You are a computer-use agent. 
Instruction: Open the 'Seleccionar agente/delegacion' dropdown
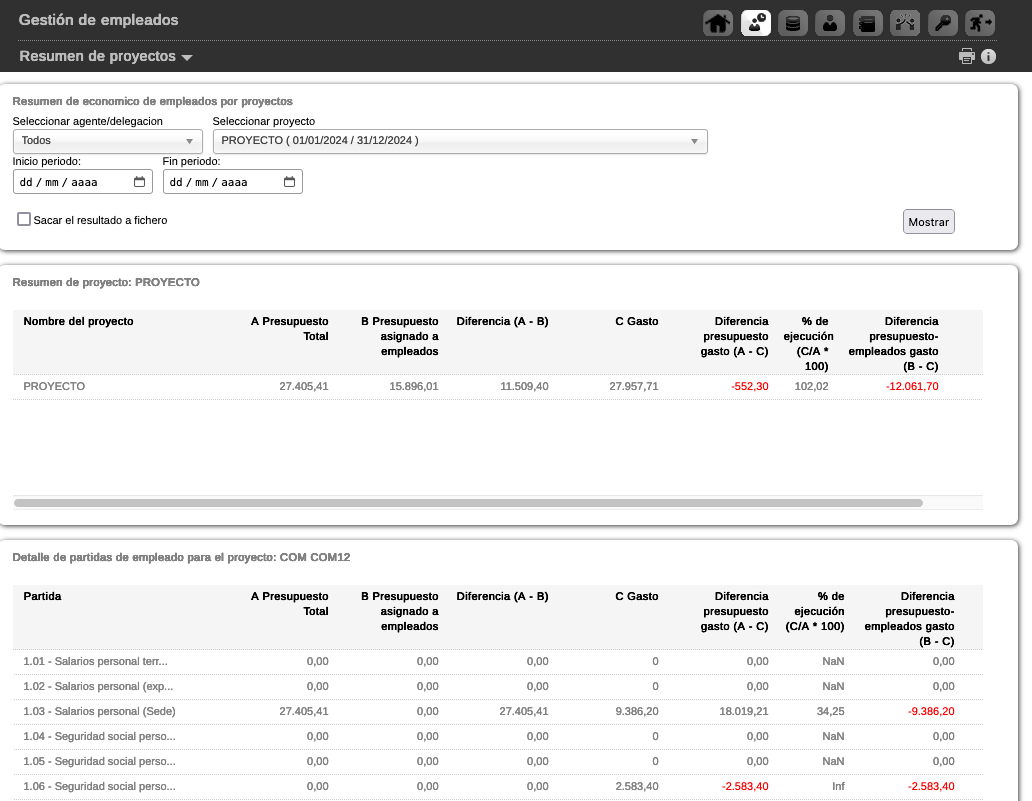107,141
